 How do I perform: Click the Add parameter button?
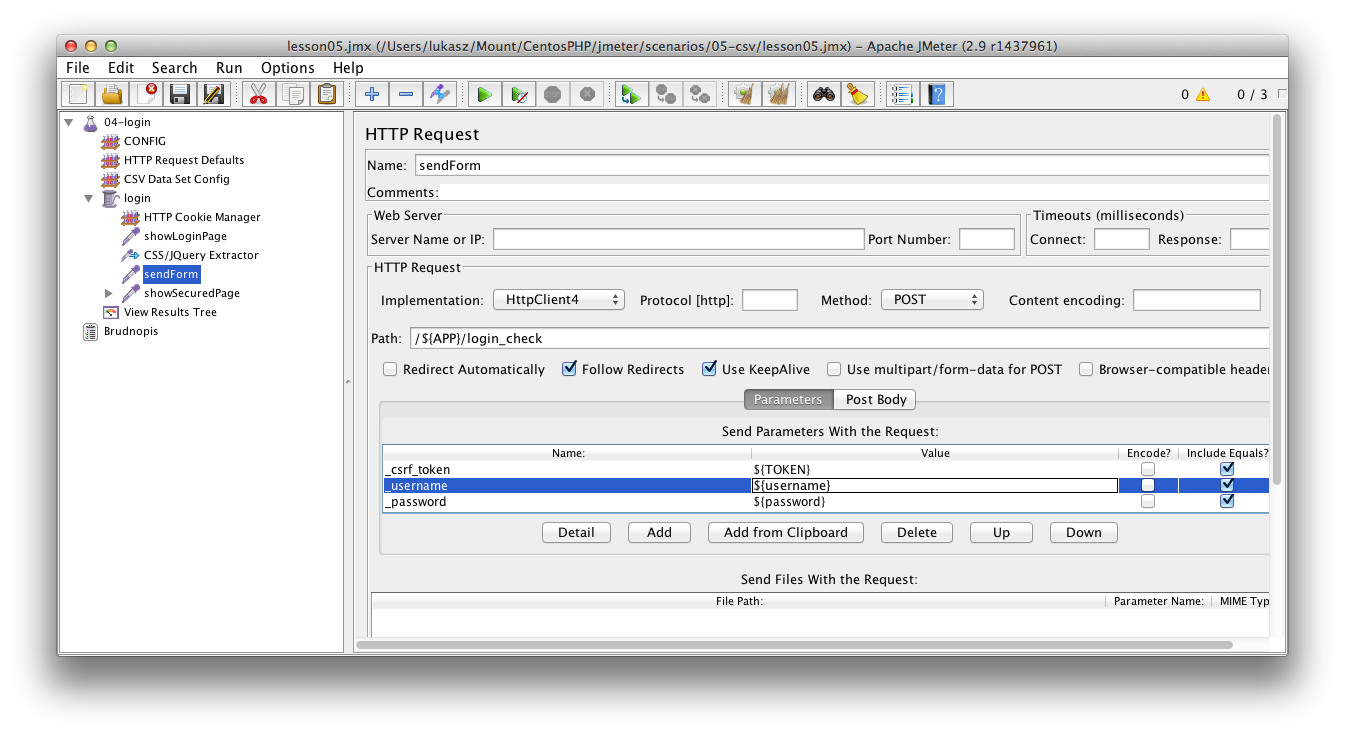(x=659, y=532)
